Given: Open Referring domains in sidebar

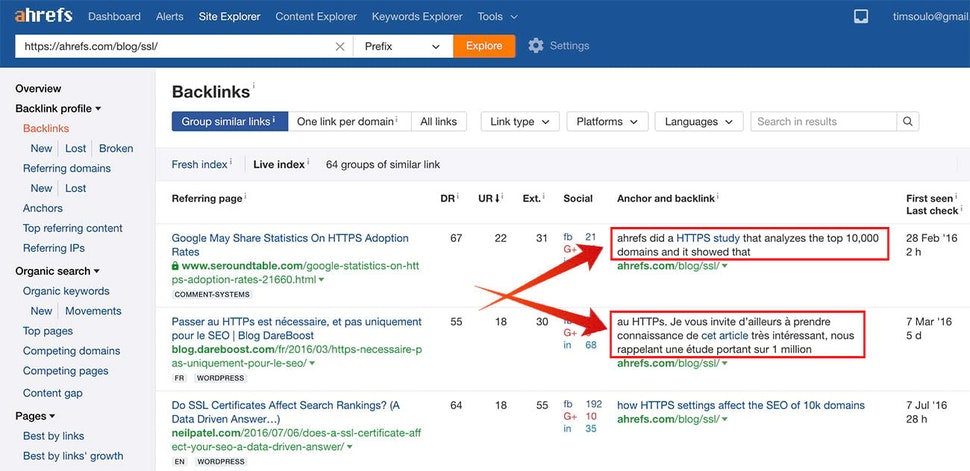Looking at the screenshot, I should 67,168.
